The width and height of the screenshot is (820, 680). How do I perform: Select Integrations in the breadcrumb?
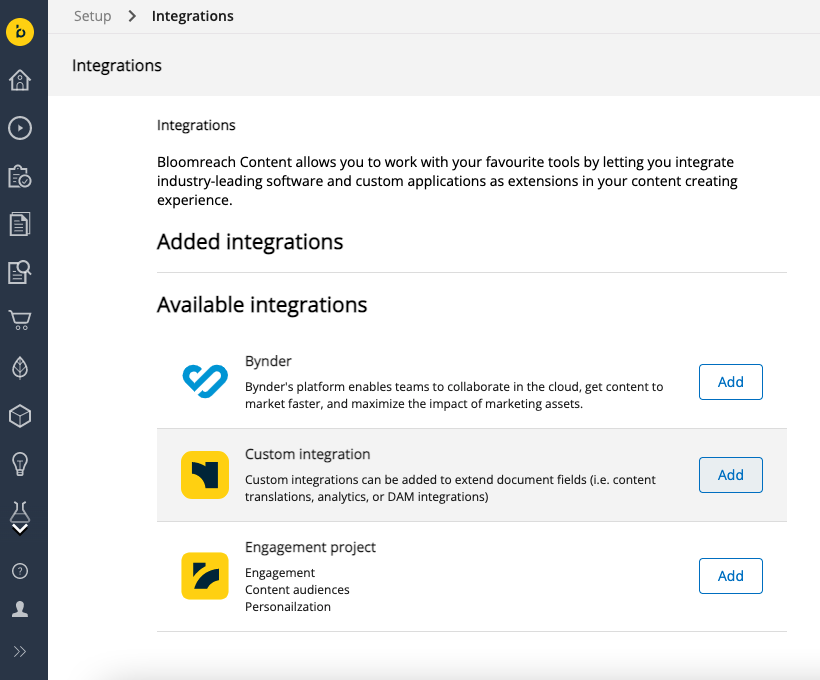pyautogui.click(x=192, y=16)
